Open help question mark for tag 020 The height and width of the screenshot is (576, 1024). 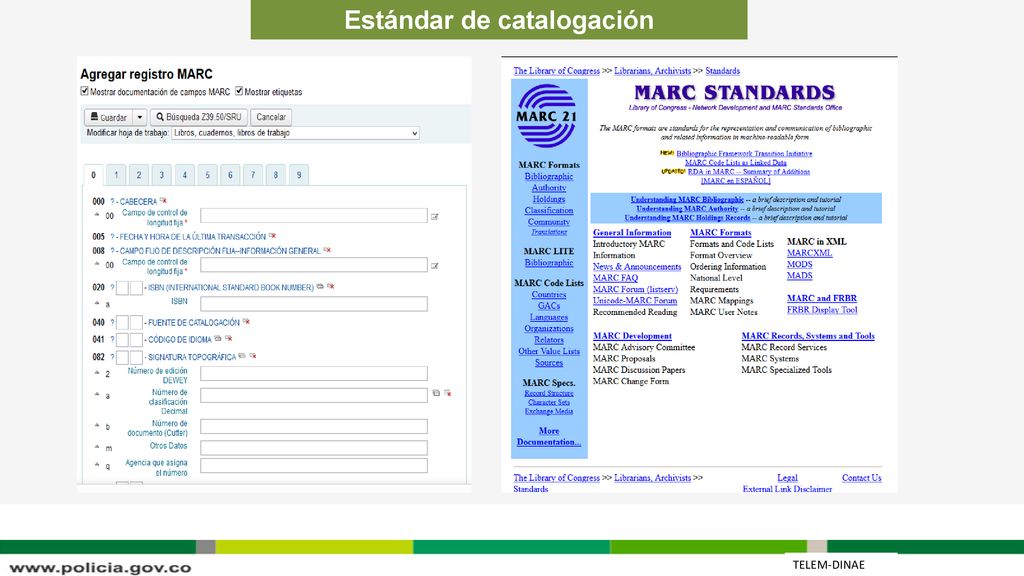point(112,287)
